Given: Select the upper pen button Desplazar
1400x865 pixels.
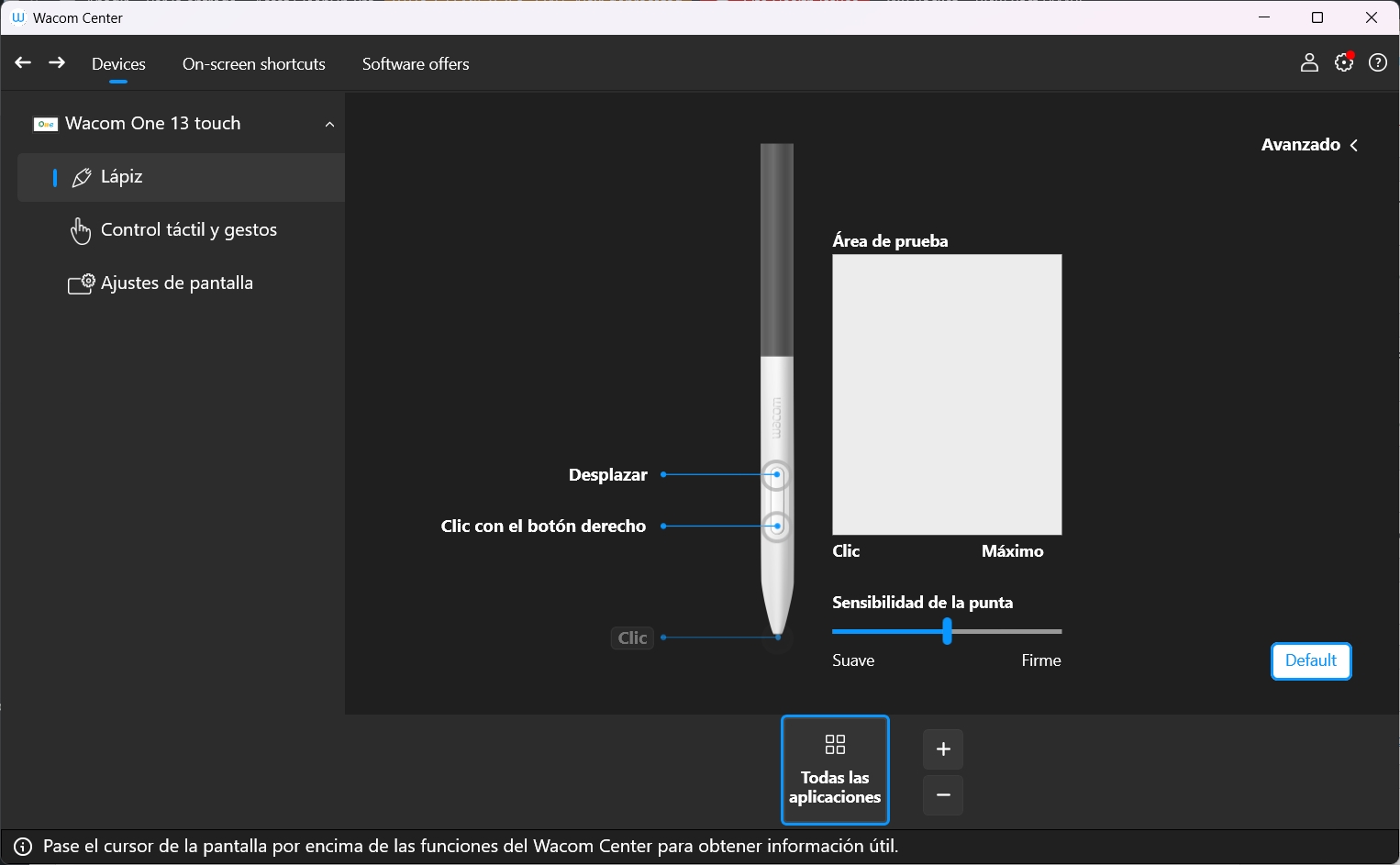Looking at the screenshot, I should 777,474.
